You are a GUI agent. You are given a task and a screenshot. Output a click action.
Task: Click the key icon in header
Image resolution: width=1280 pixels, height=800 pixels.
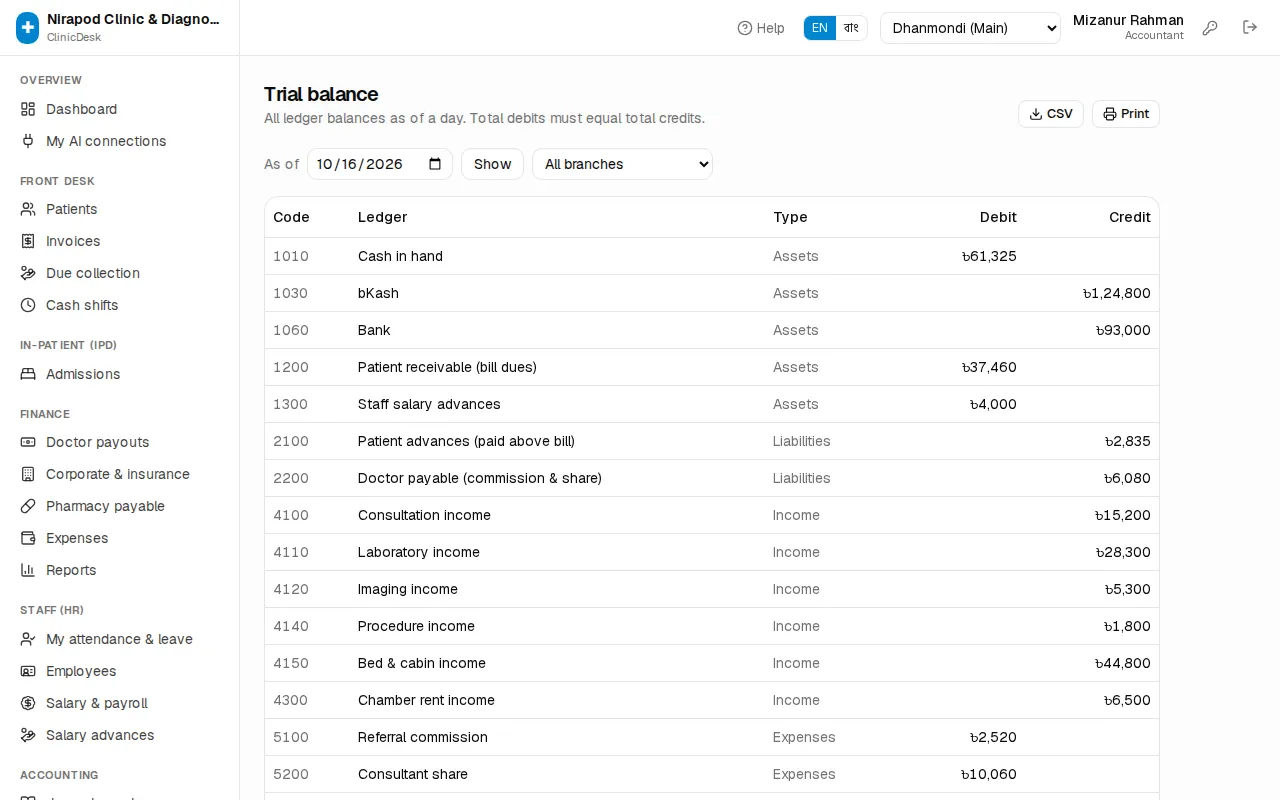(1210, 28)
